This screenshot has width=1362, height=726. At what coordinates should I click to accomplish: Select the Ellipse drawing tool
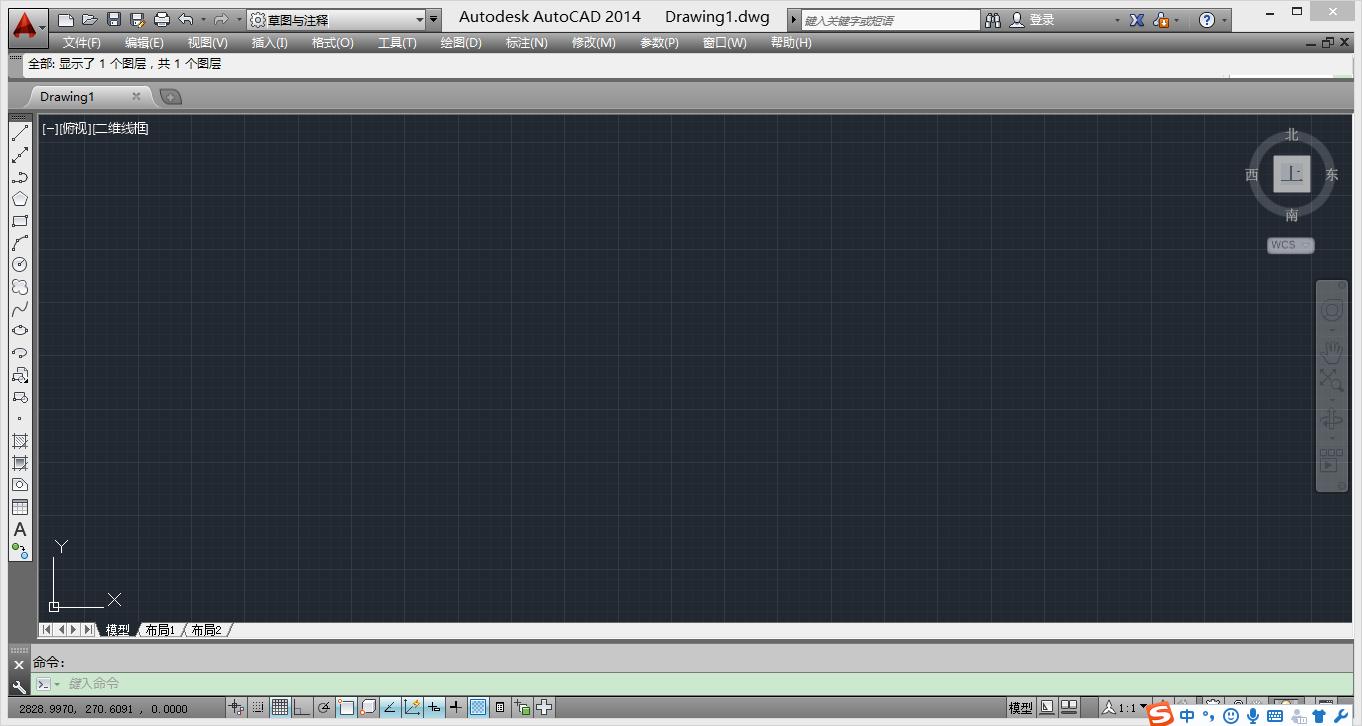pos(20,331)
